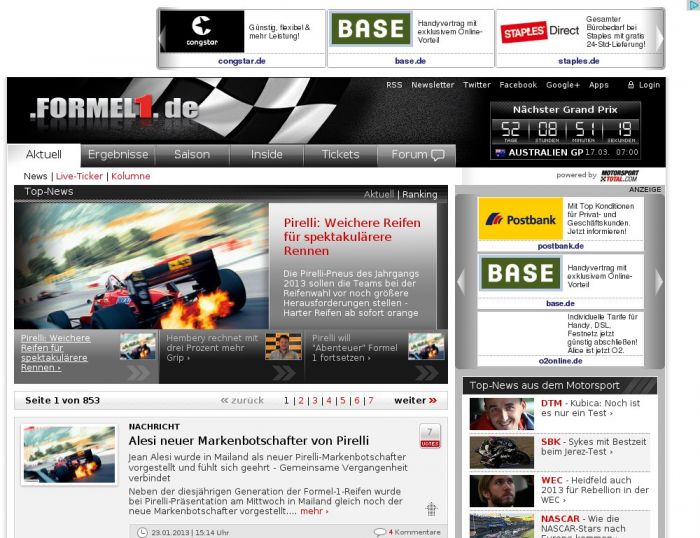Open the Google+ link in header
The width and height of the screenshot is (700, 538).
[562, 85]
